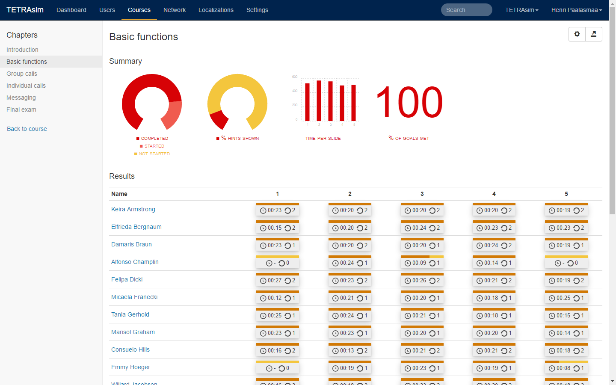
Task: Click clock icon in Tania Gerhold's step 2 cell
Action: pyautogui.click(x=335, y=316)
